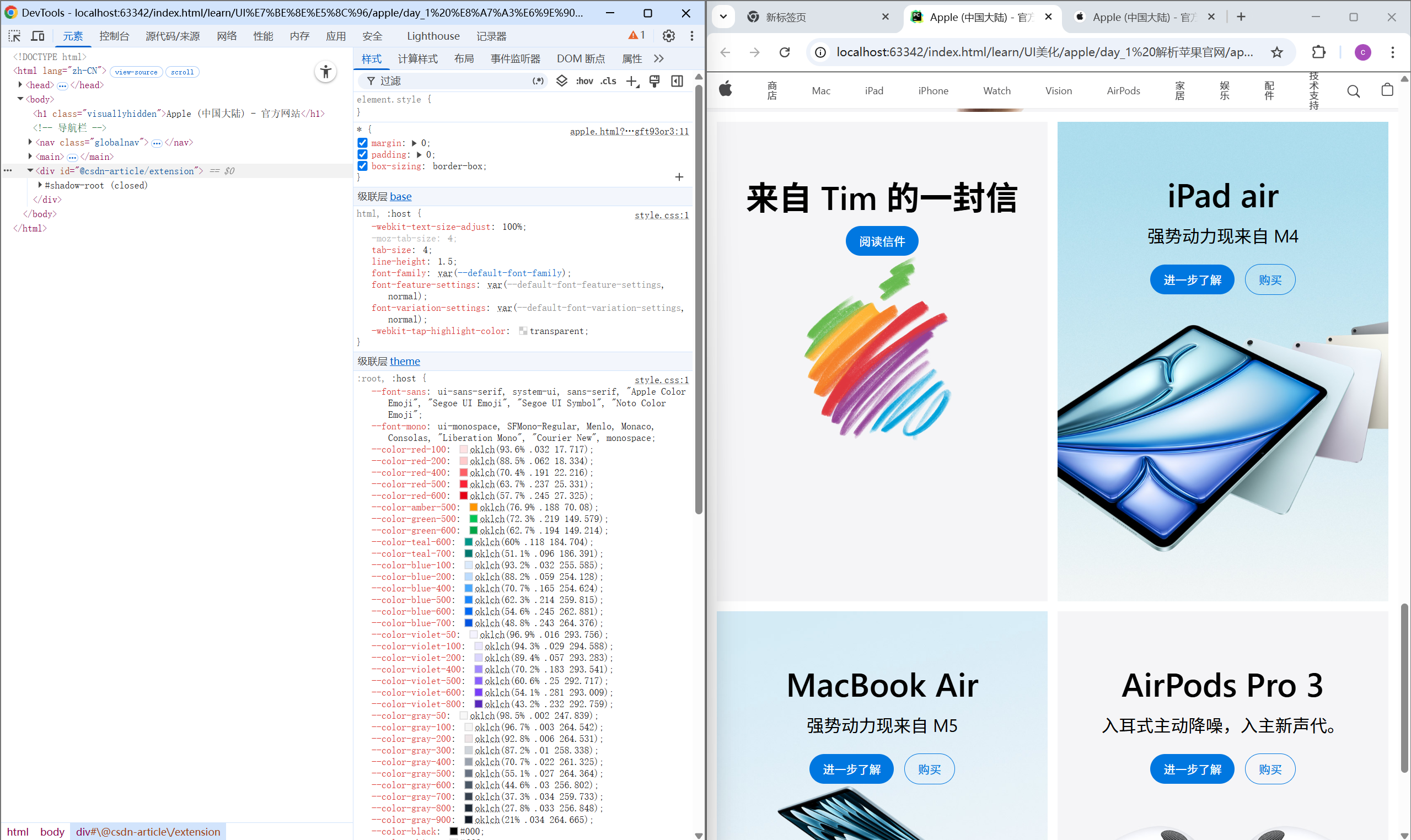
Task: Click 进一步了解 under MacBook Air
Action: click(x=851, y=769)
